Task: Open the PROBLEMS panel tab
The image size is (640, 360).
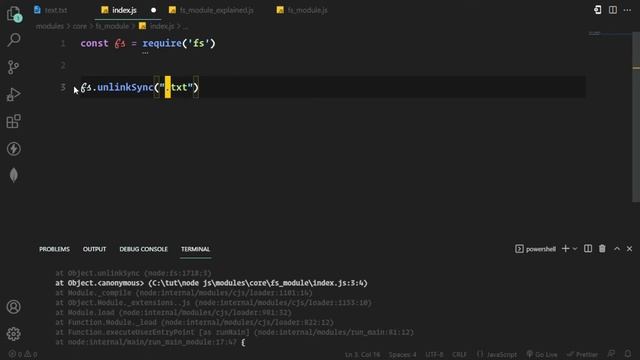Action: click(x=54, y=249)
